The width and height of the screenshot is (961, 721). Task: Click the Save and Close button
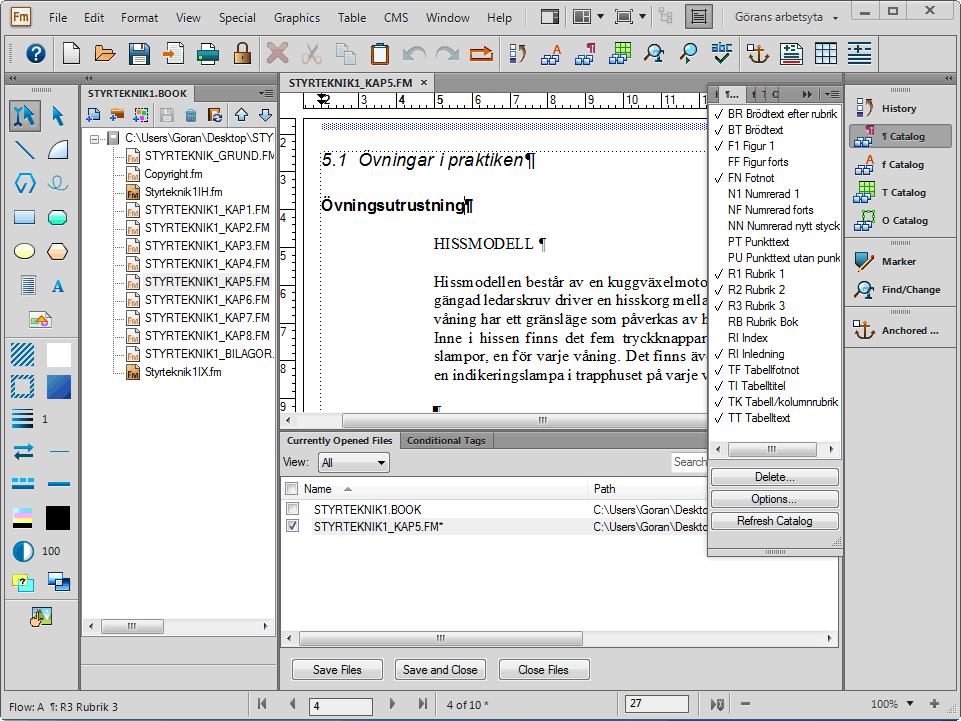[x=439, y=670]
